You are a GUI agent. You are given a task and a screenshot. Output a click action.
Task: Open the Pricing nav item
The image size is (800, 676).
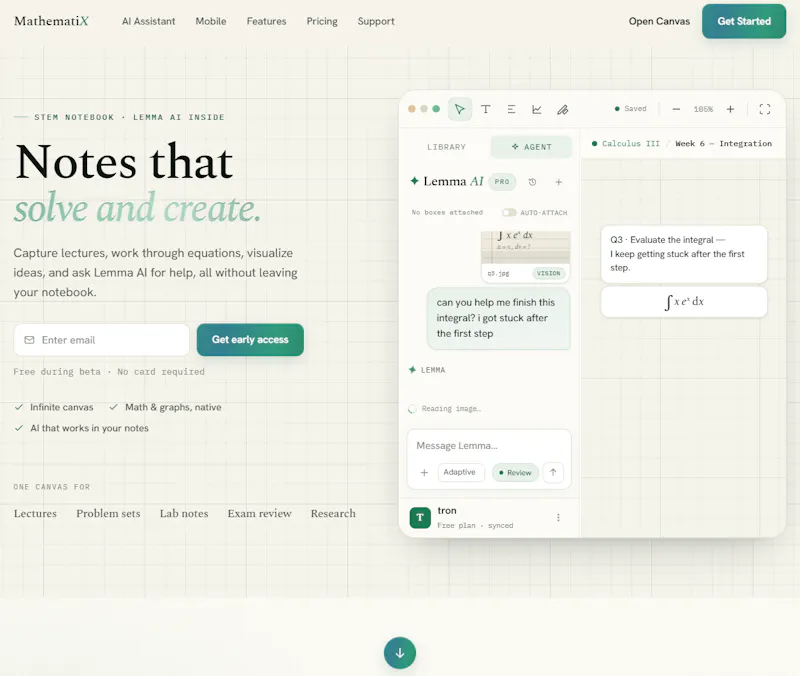tap(322, 21)
